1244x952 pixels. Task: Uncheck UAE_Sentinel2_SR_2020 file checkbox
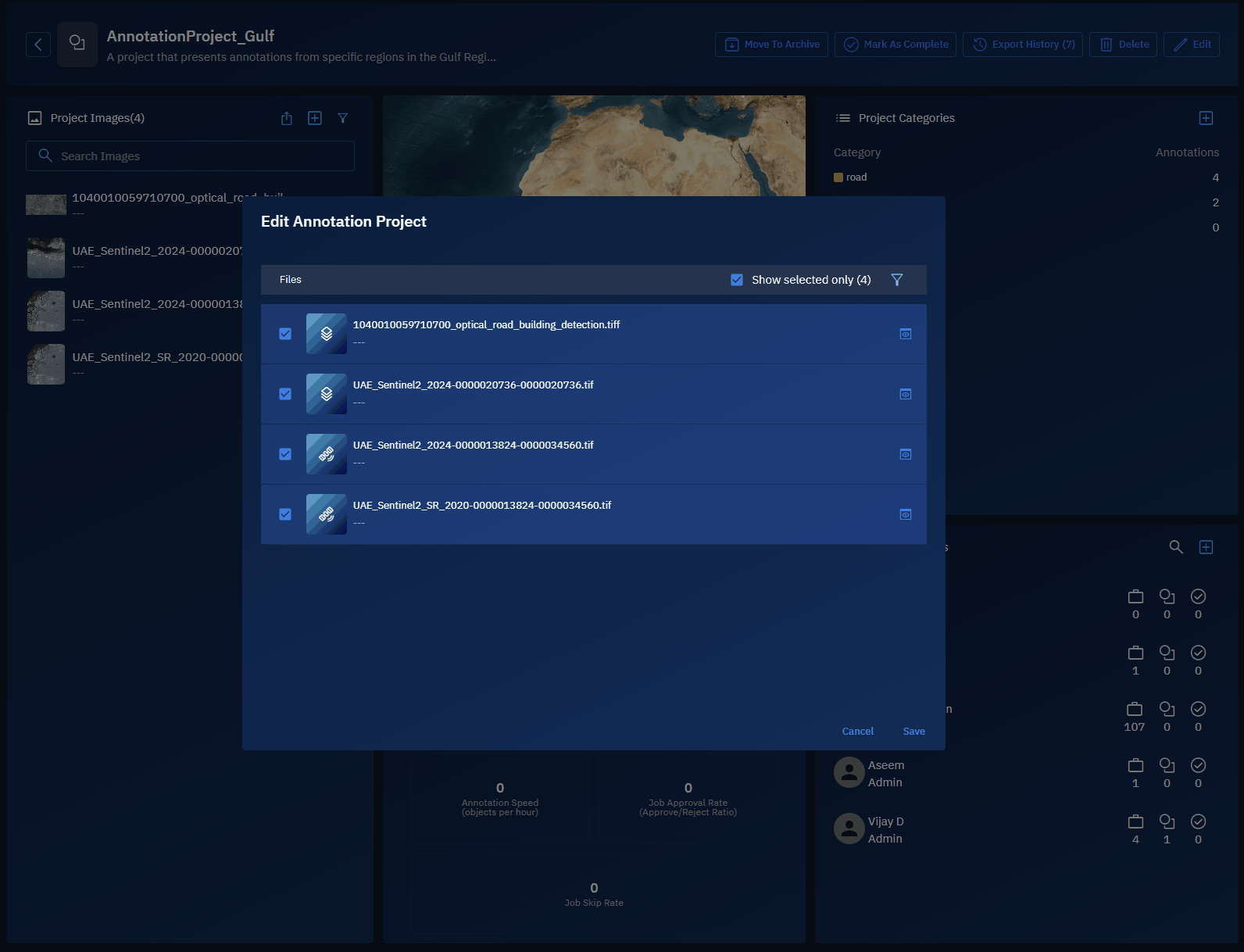(285, 514)
